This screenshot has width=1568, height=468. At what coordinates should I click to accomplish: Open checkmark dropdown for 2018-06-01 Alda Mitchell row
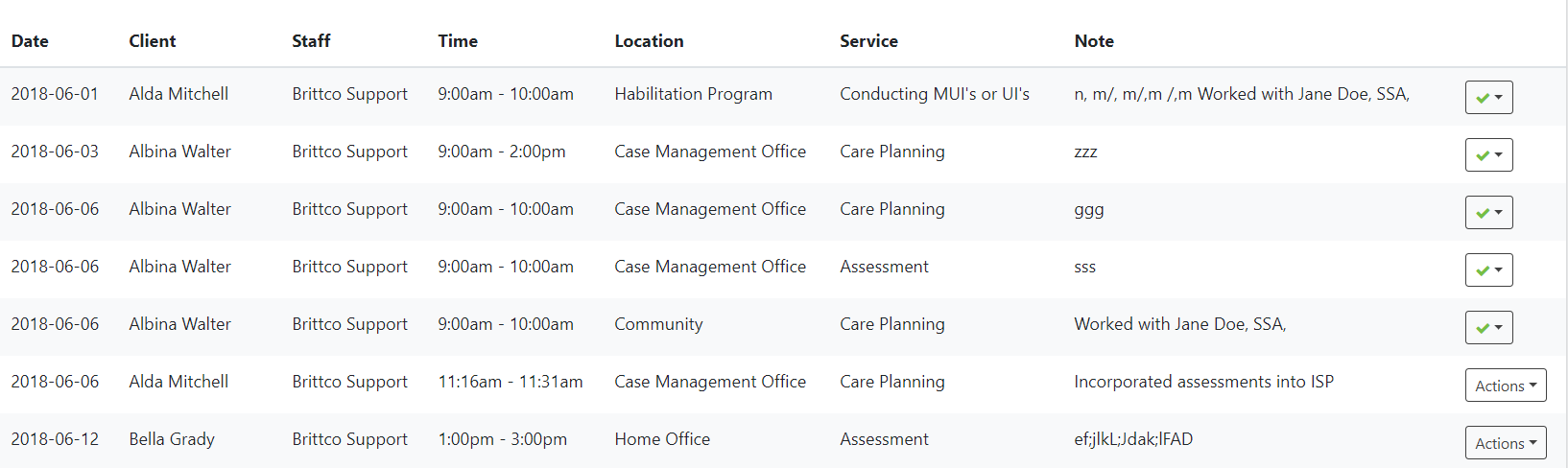click(x=1488, y=97)
